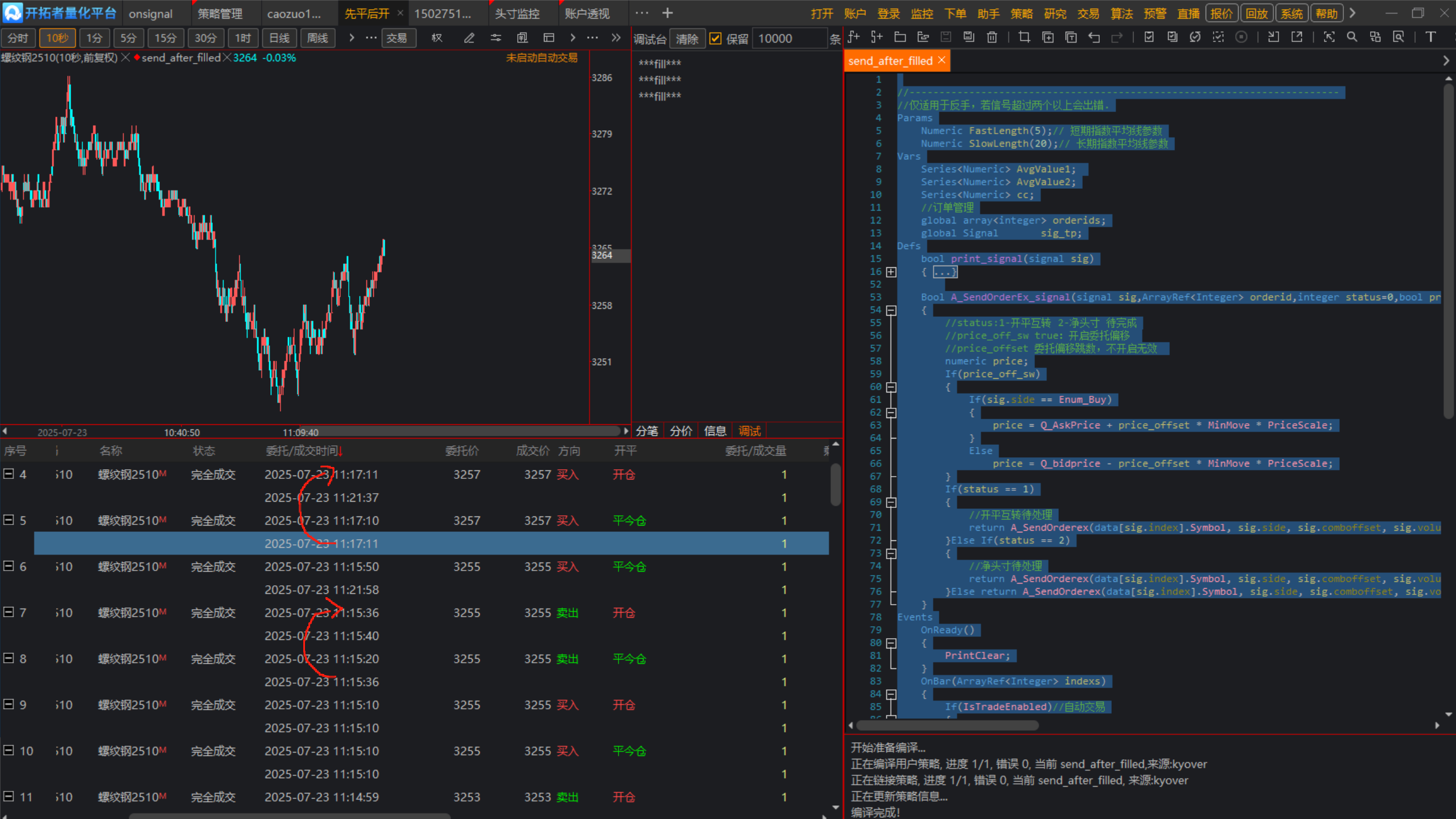Screen dimensions: 1456x819
Task: Switch chart period to 分时
Action: 18,38
